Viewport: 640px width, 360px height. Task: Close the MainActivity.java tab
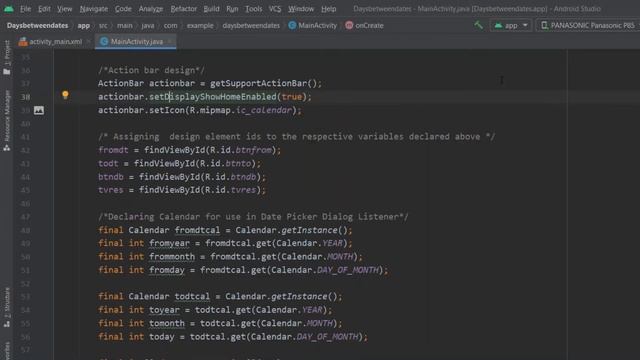coord(169,42)
